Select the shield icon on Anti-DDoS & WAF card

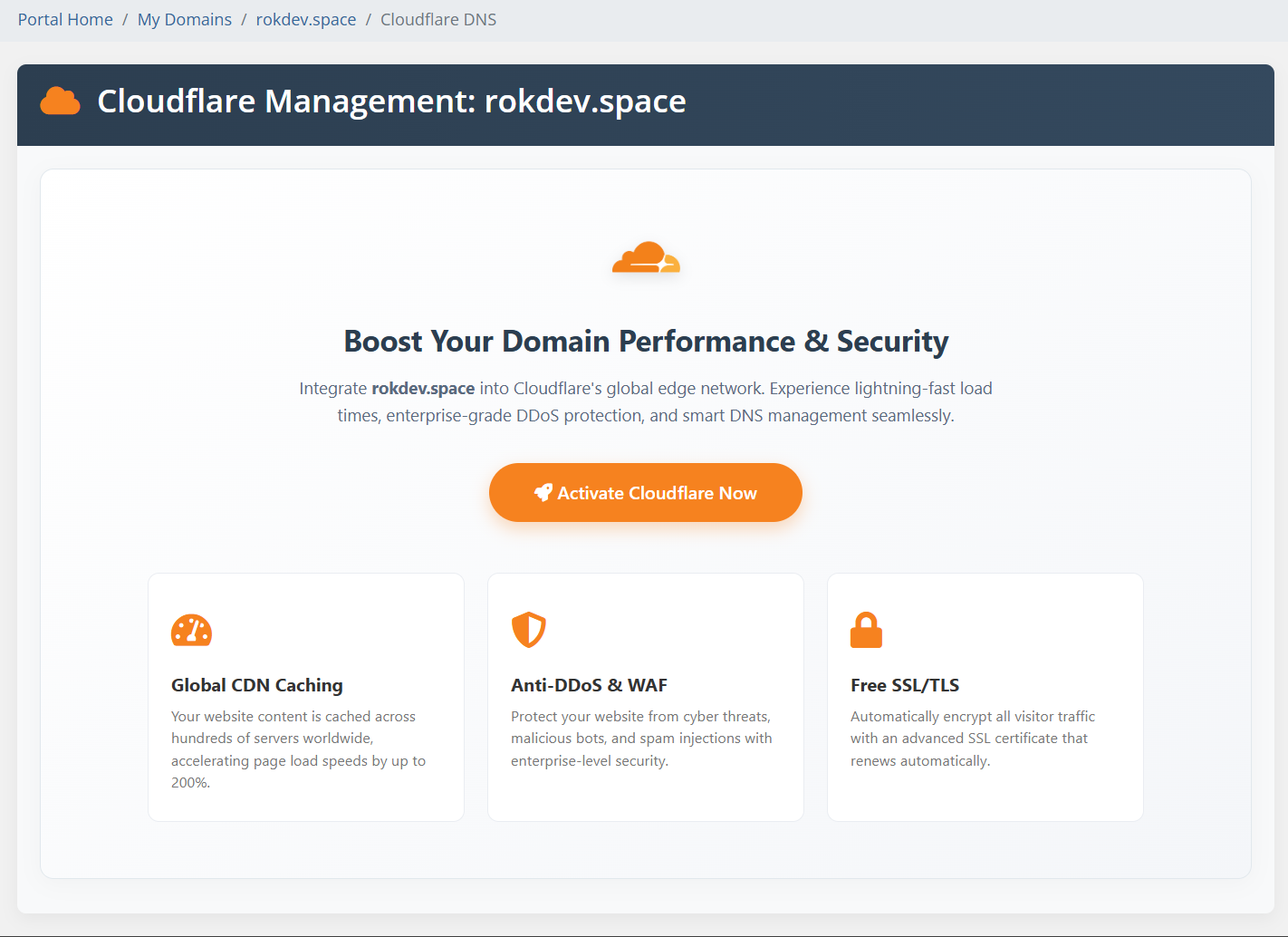(x=530, y=630)
